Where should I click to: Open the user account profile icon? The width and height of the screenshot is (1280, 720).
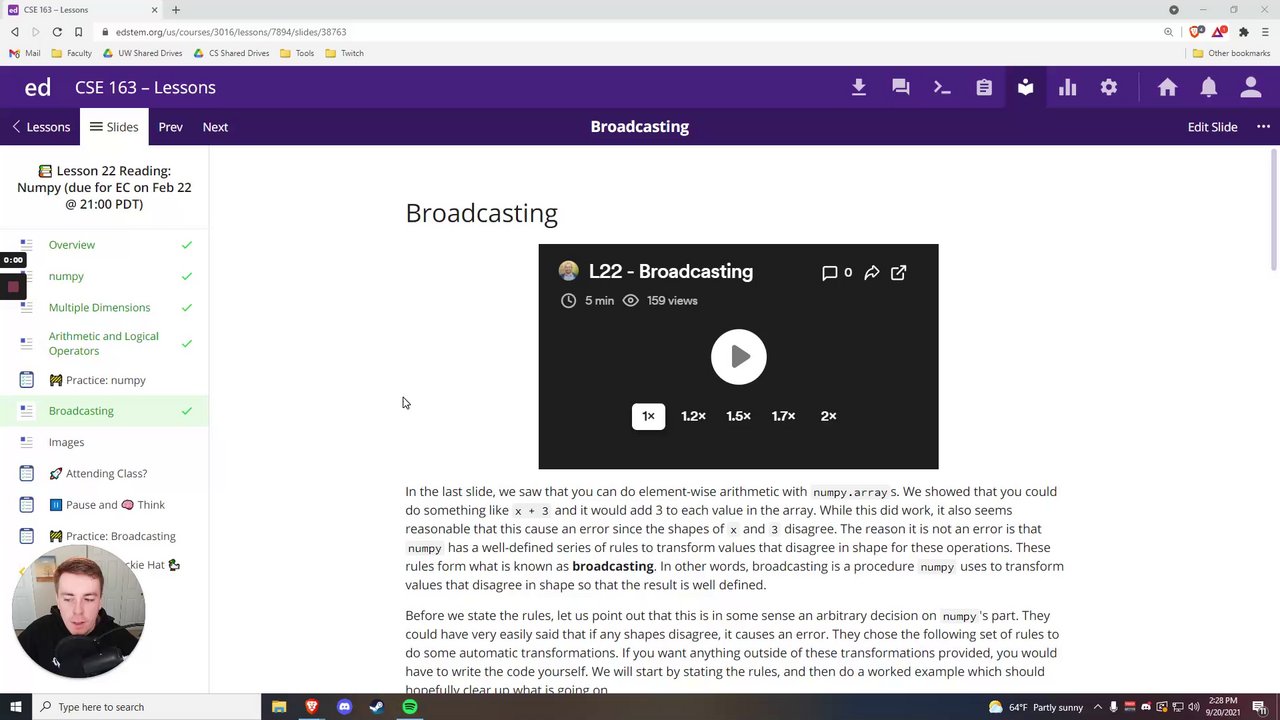(1251, 87)
